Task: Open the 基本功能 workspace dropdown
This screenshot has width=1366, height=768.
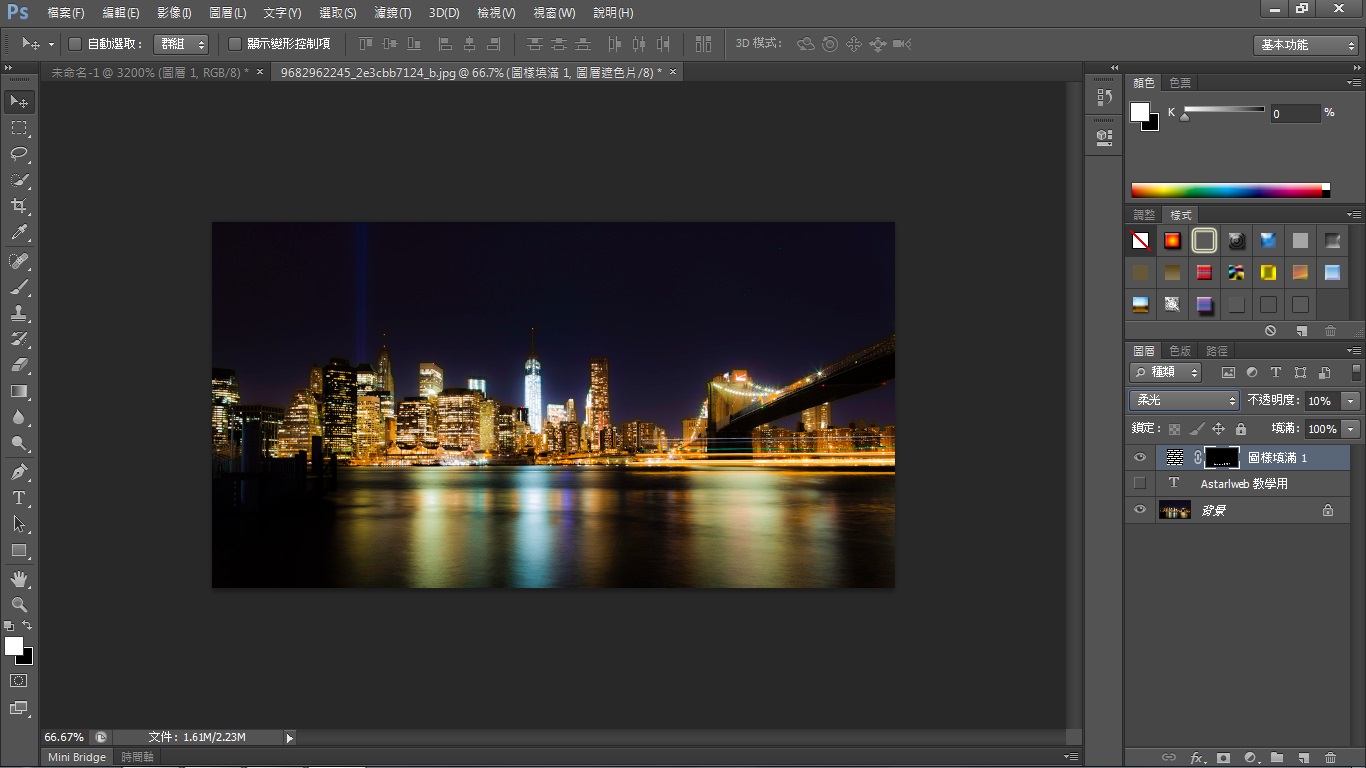Action: tap(1306, 45)
